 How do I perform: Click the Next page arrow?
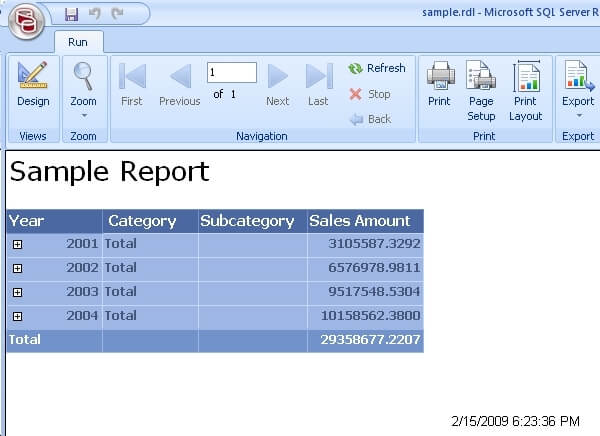(x=278, y=77)
